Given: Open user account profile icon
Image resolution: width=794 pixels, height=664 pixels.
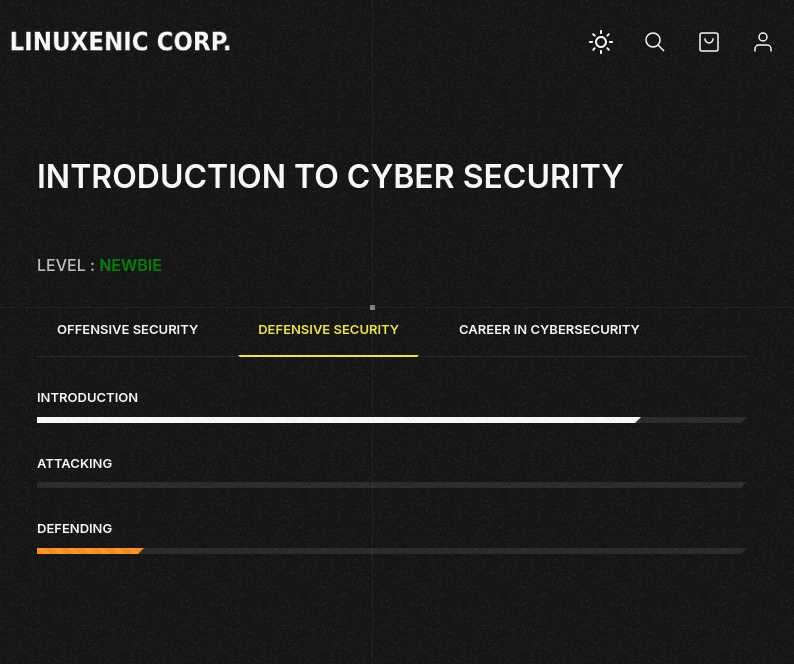Looking at the screenshot, I should tap(763, 42).
